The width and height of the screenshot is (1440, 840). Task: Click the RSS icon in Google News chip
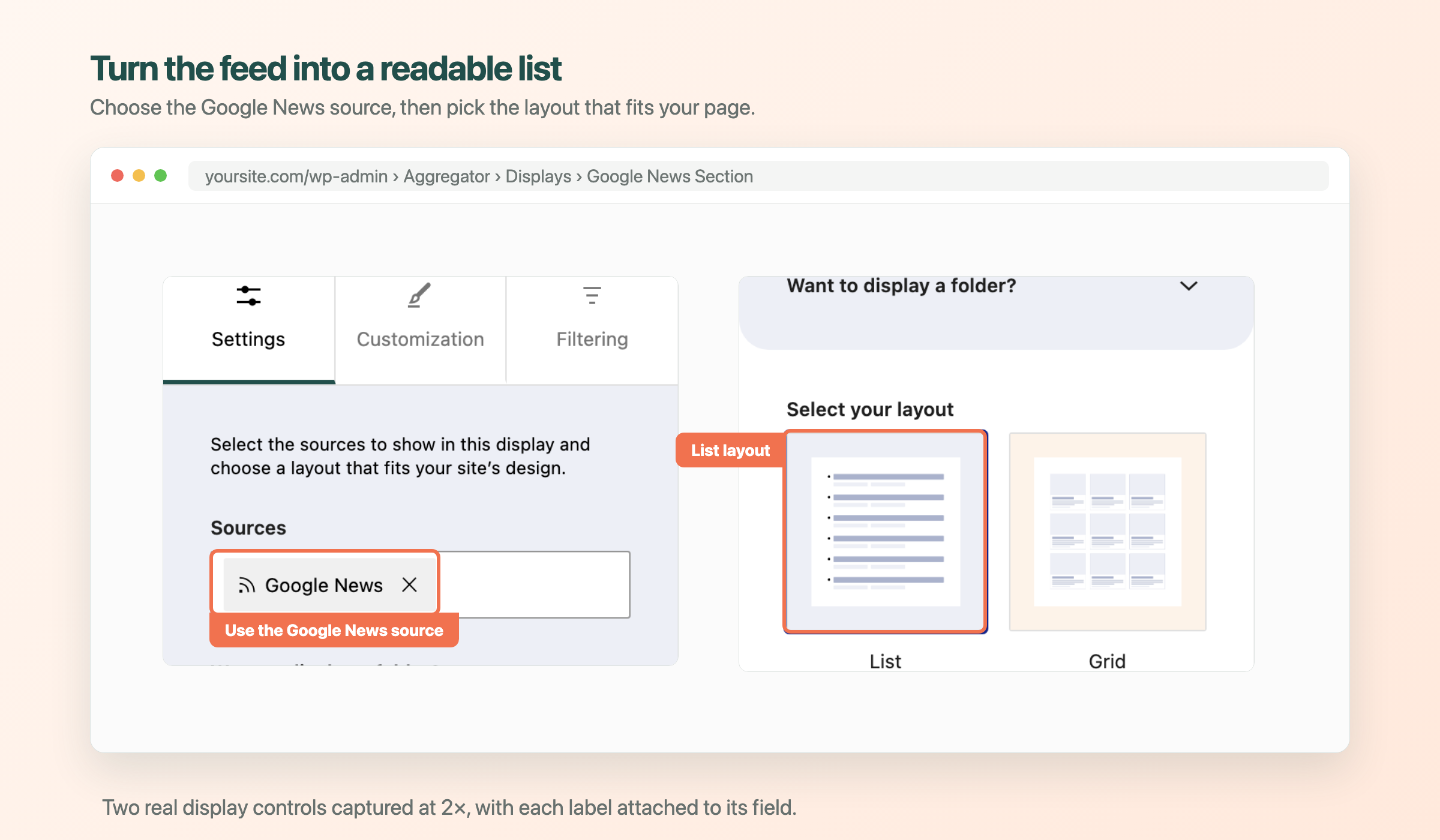pos(247,585)
